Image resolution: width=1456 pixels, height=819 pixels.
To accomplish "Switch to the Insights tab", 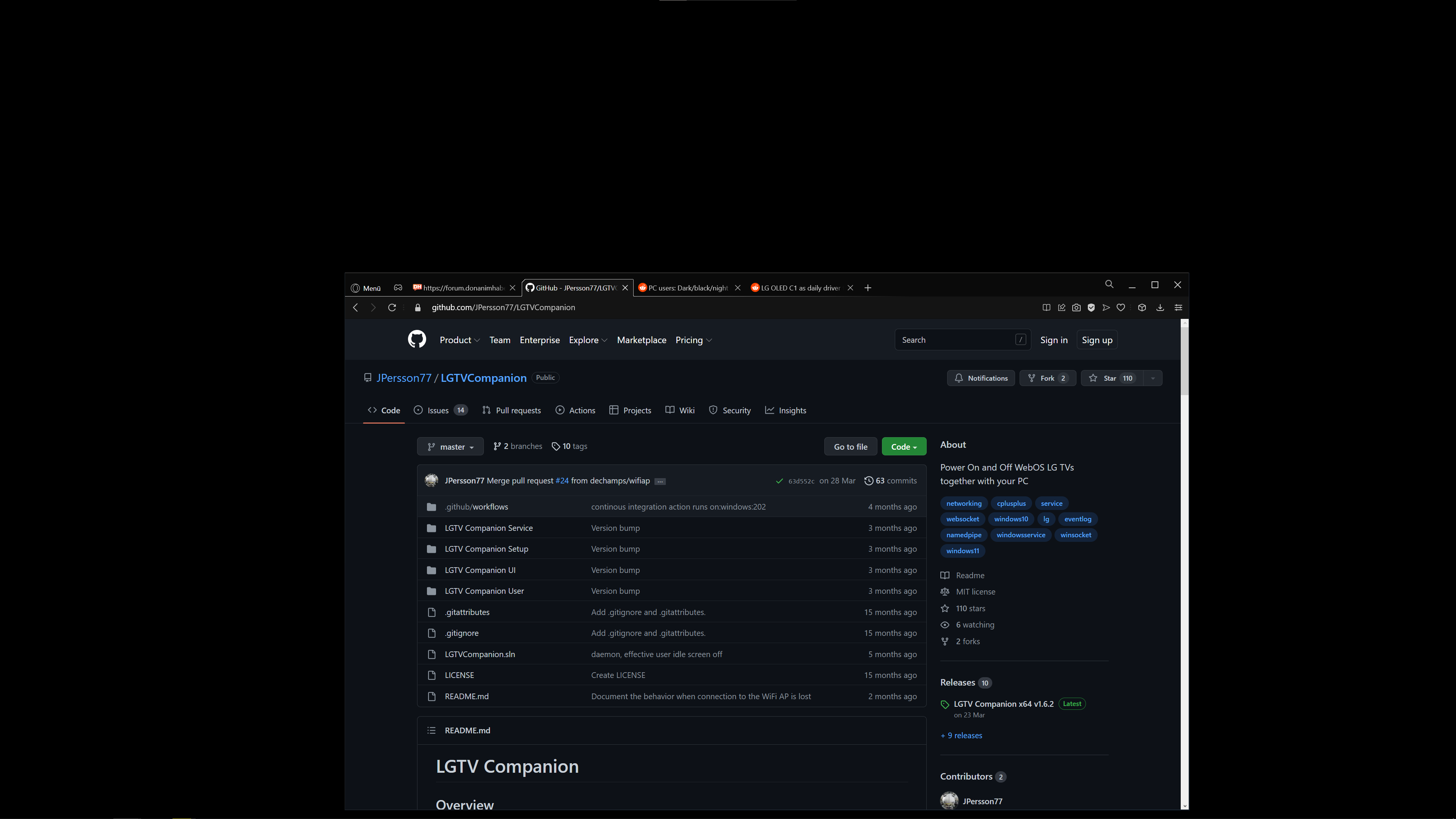I will coord(786,410).
